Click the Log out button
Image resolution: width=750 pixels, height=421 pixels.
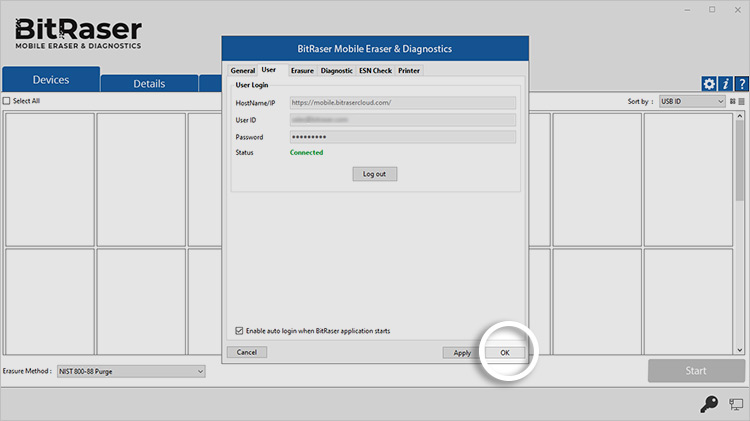coord(375,174)
